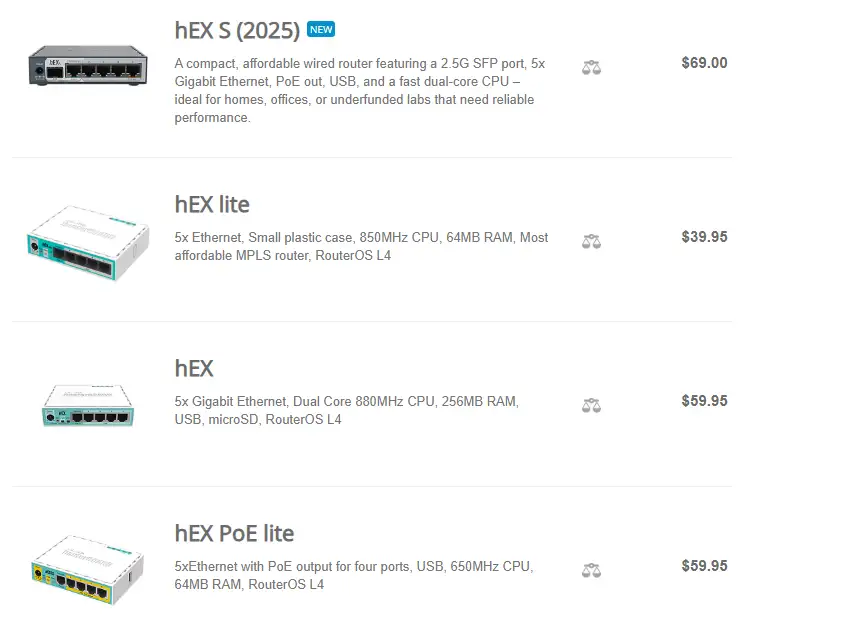Click the NEW badge beside hEX S (2025)

321,30
